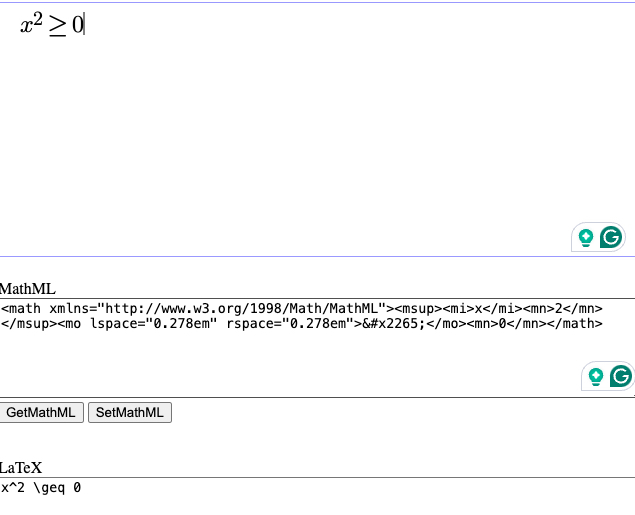
Task: Open Grammarly icon in MathML textarea
Action: pyautogui.click(x=620, y=376)
